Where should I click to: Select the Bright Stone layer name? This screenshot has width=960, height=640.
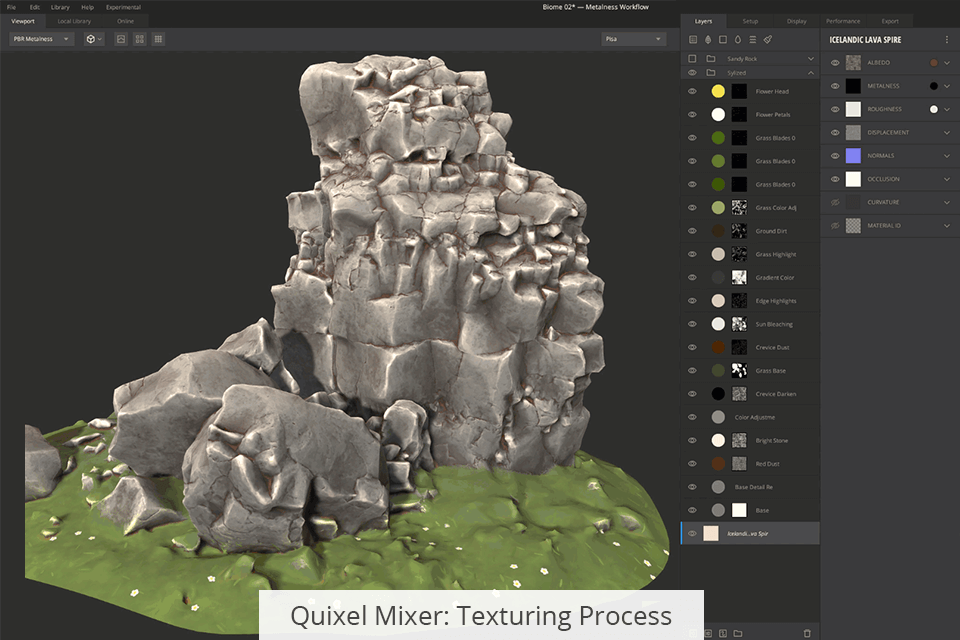coord(772,440)
